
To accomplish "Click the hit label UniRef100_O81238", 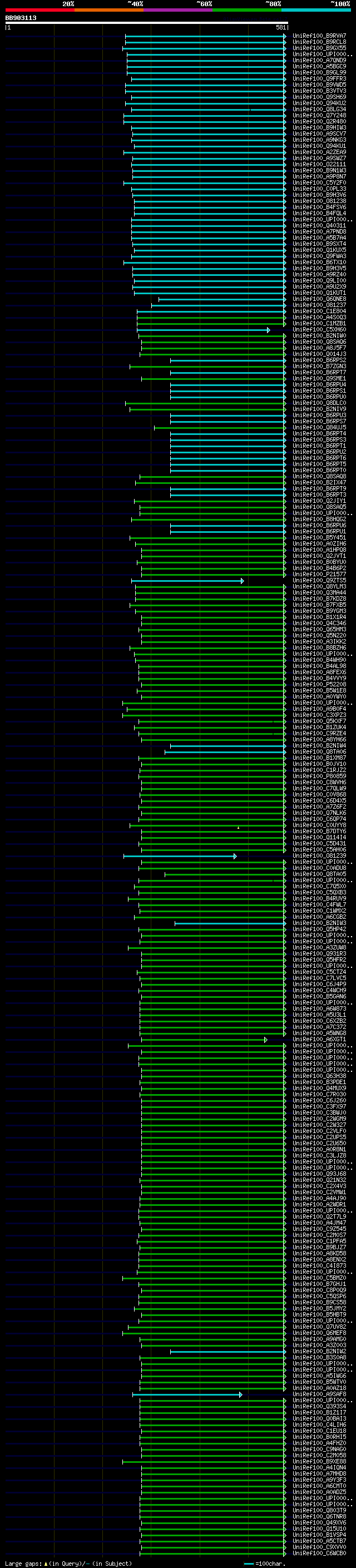I will [319, 201].
